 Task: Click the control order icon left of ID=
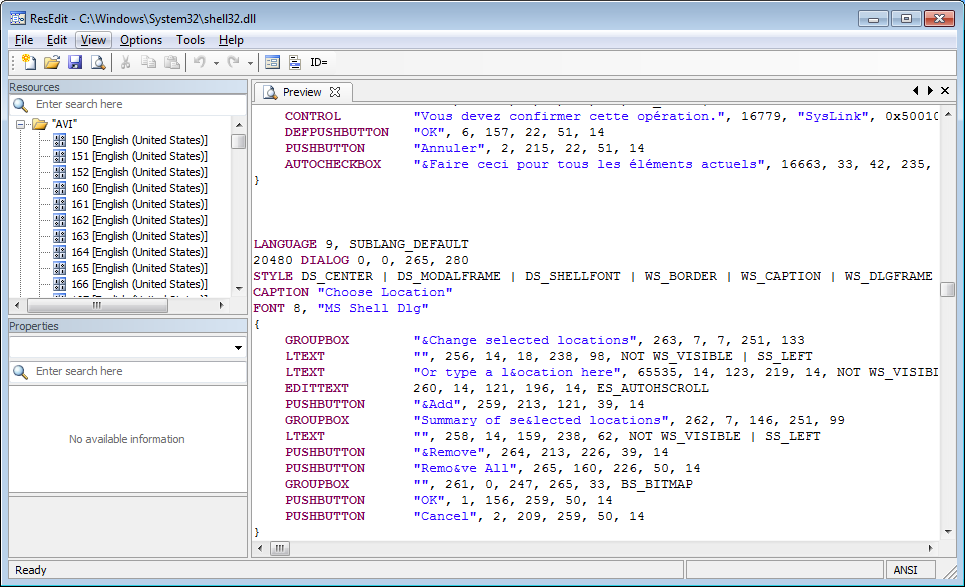295,63
